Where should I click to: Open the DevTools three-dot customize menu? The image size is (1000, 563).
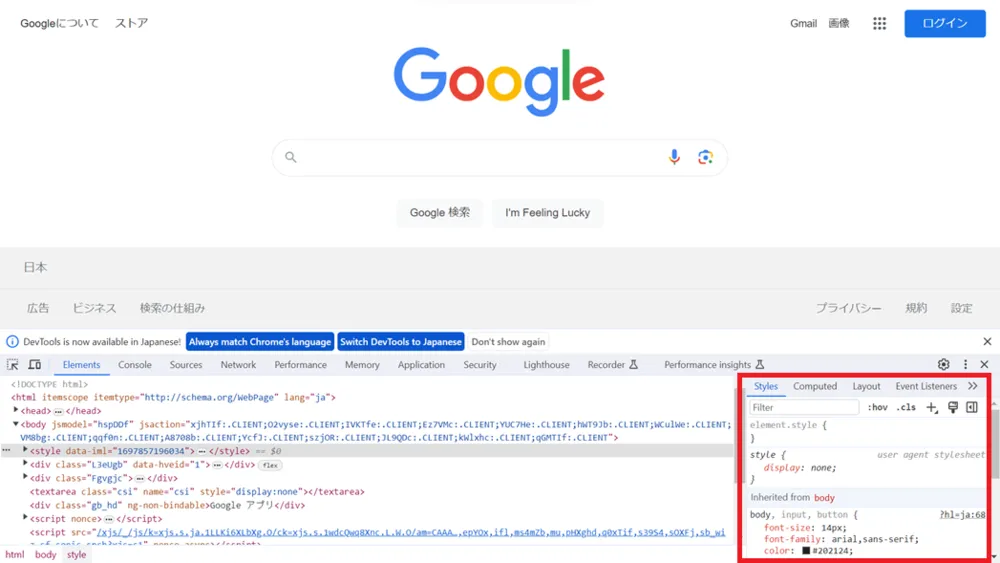tap(965, 364)
